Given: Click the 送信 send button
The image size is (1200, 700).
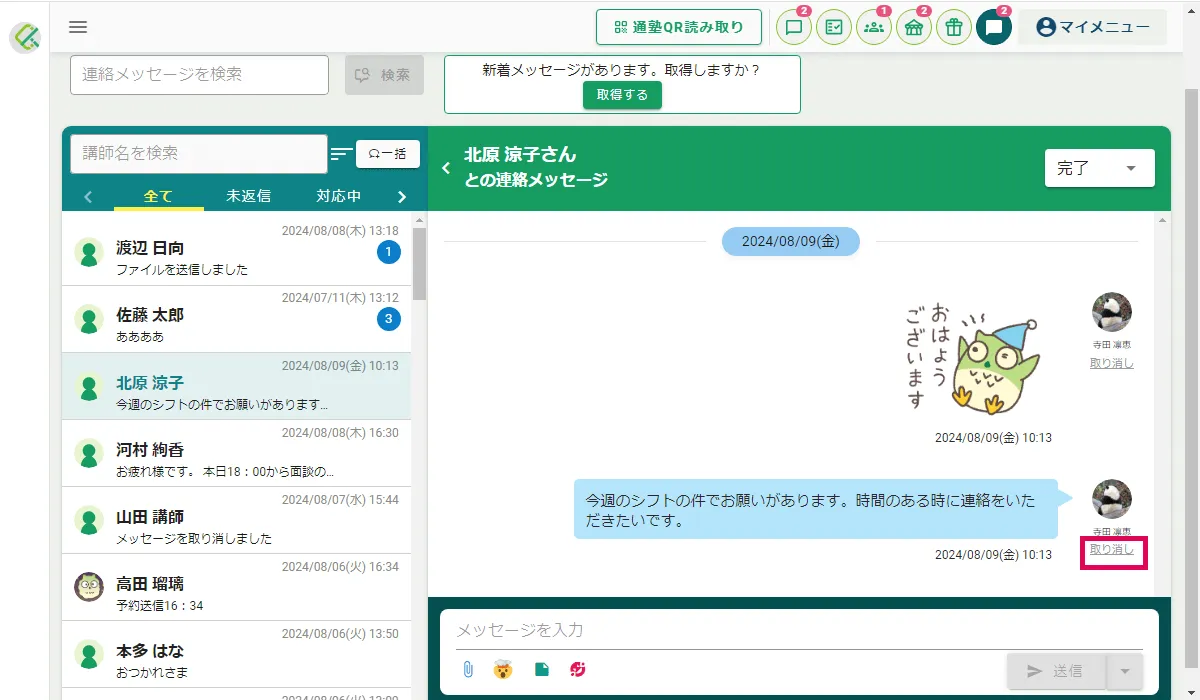Looking at the screenshot, I should click(1057, 671).
